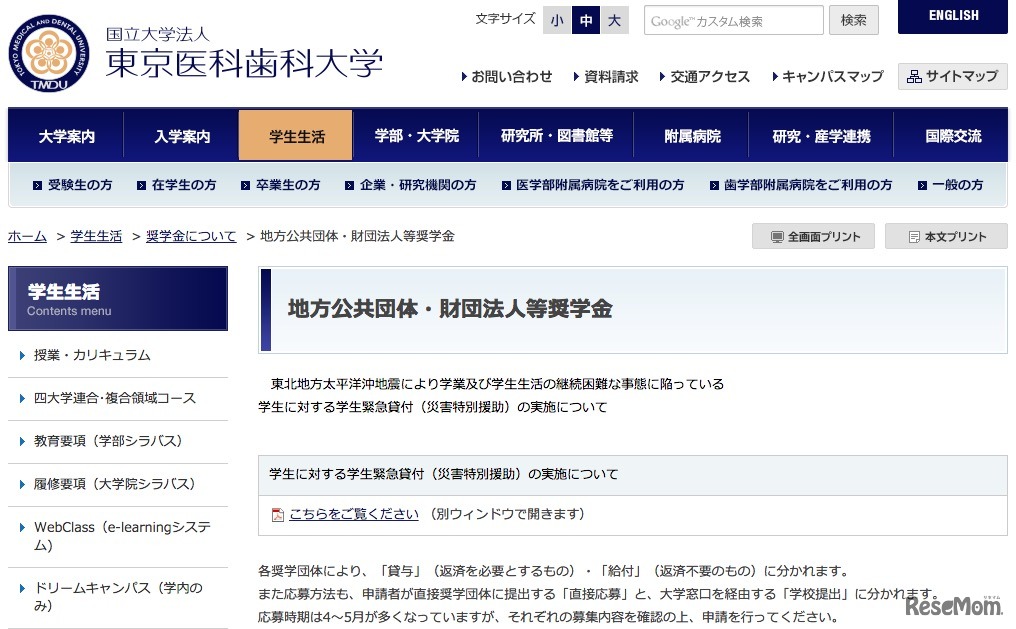Open 交通アクセス header link
This screenshot has width=1016, height=629.
710,76
